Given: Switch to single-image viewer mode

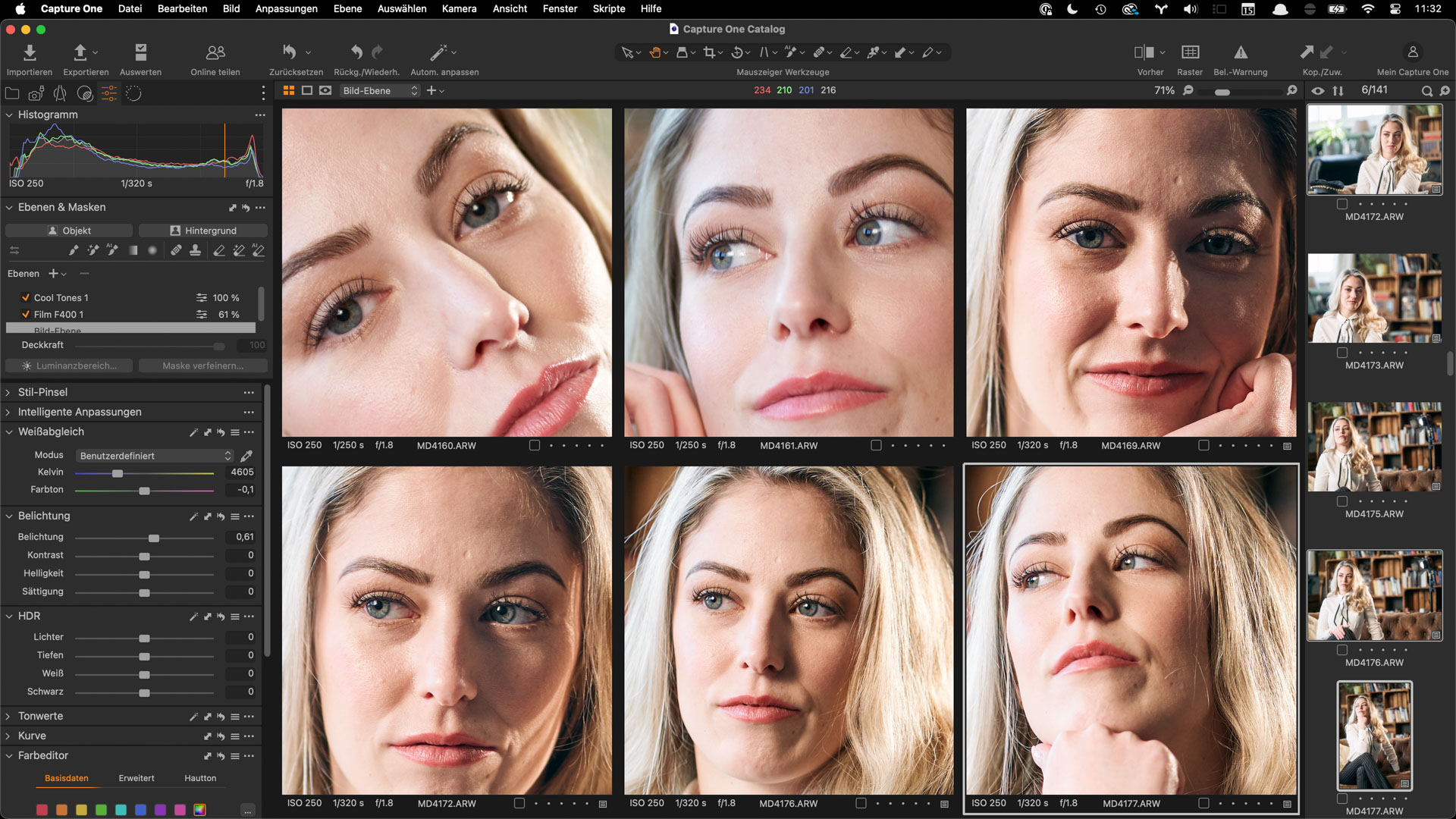Looking at the screenshot, I should pos(307,90).
